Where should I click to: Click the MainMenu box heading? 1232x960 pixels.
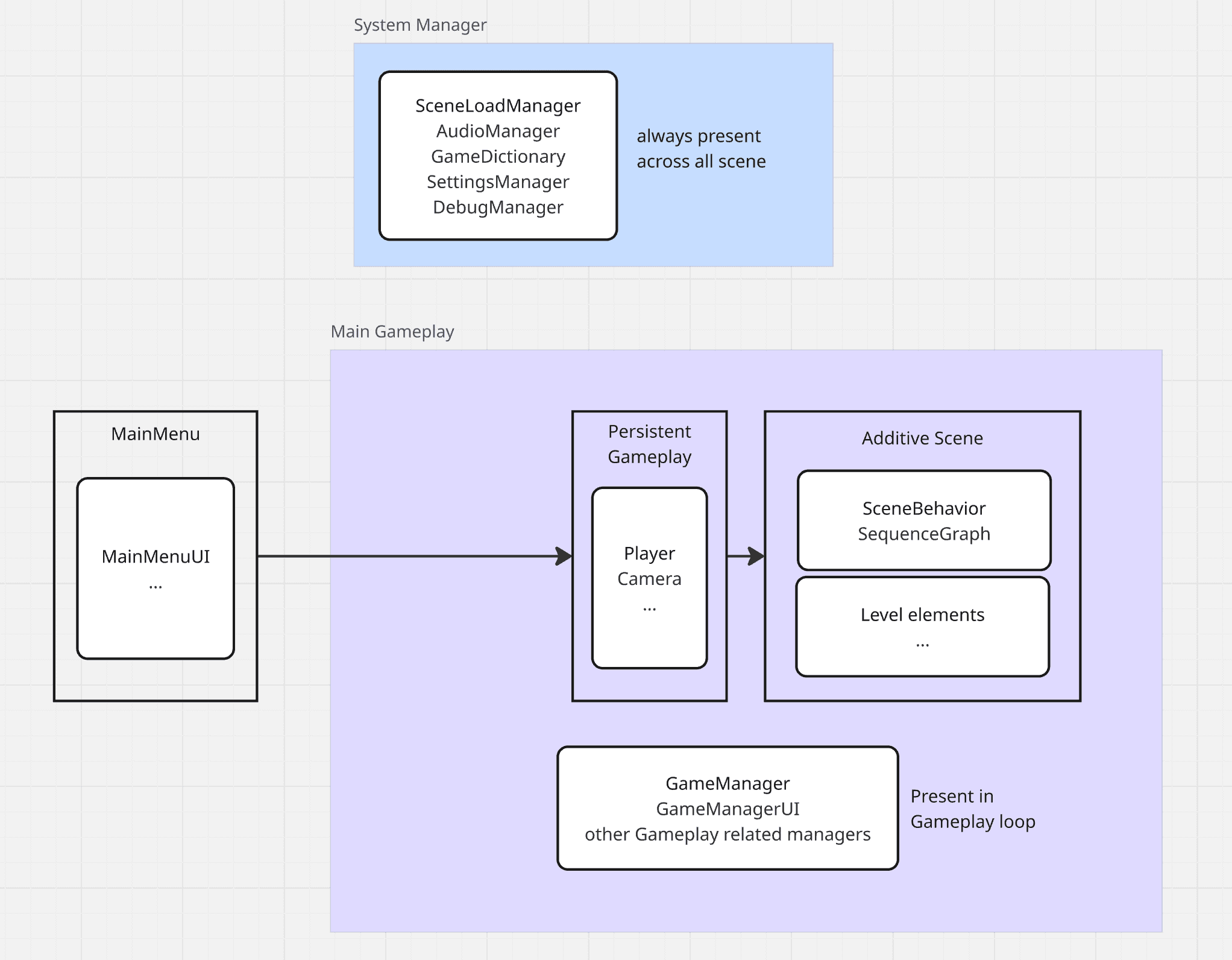(x=156, y=434)
